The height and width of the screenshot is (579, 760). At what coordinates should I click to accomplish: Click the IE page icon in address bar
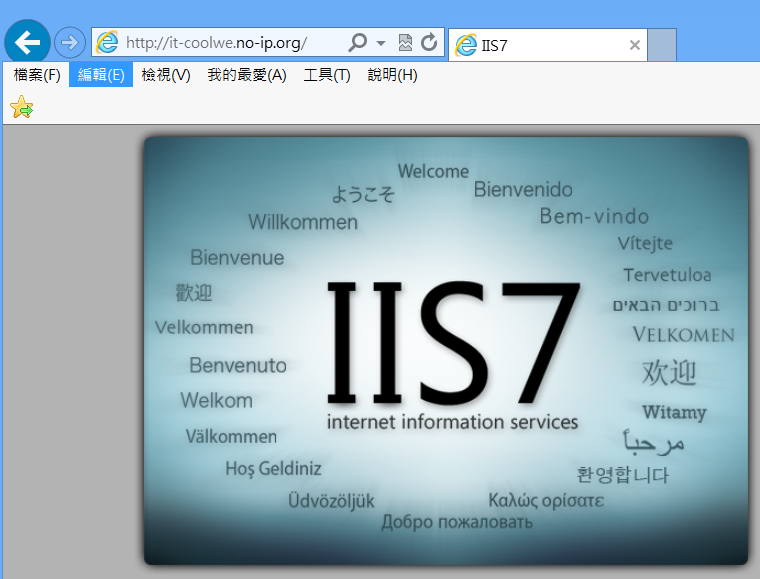point(107,42)
